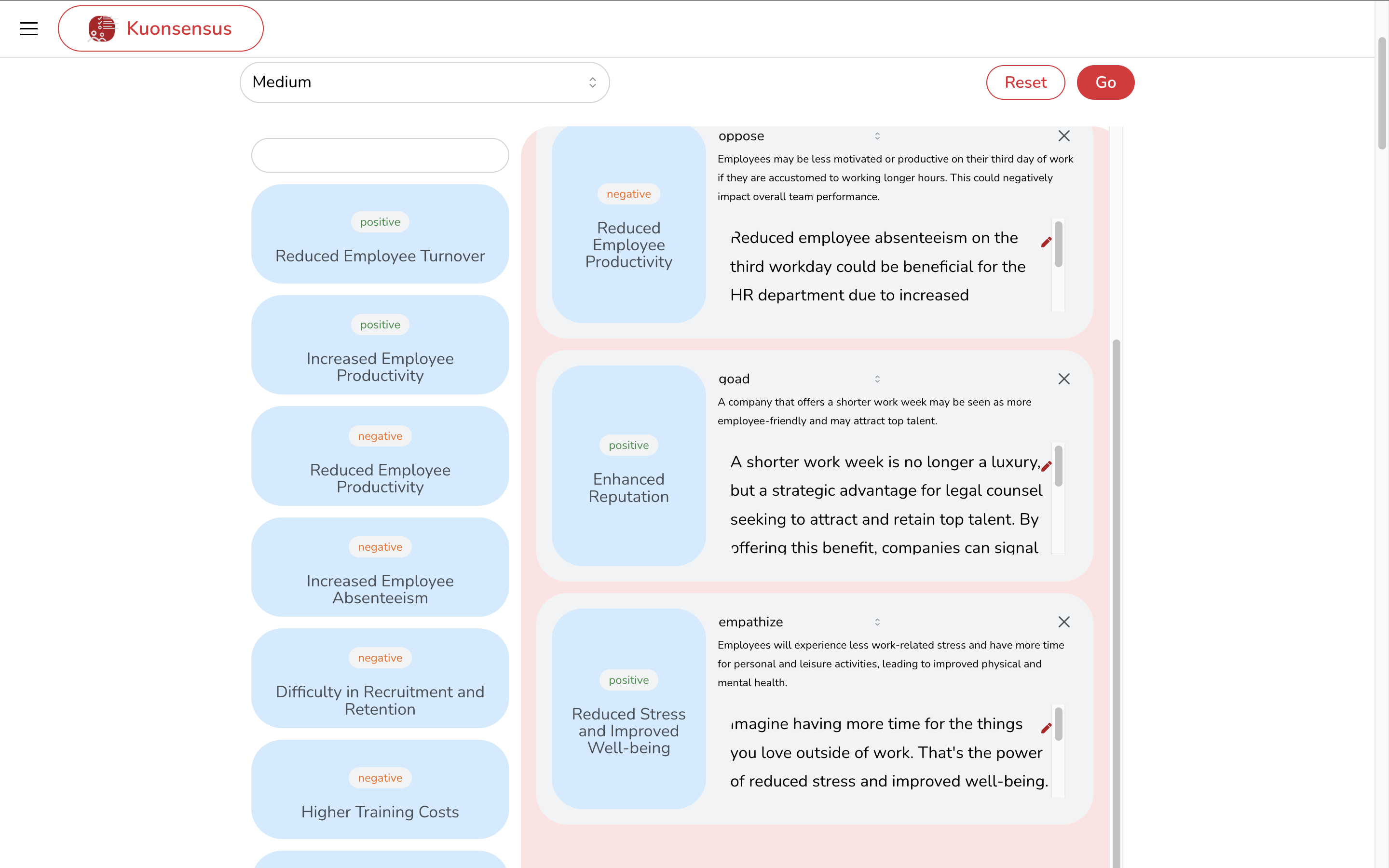Click the empty search input field
This screenshot has width=1389, height=868.
380,155
